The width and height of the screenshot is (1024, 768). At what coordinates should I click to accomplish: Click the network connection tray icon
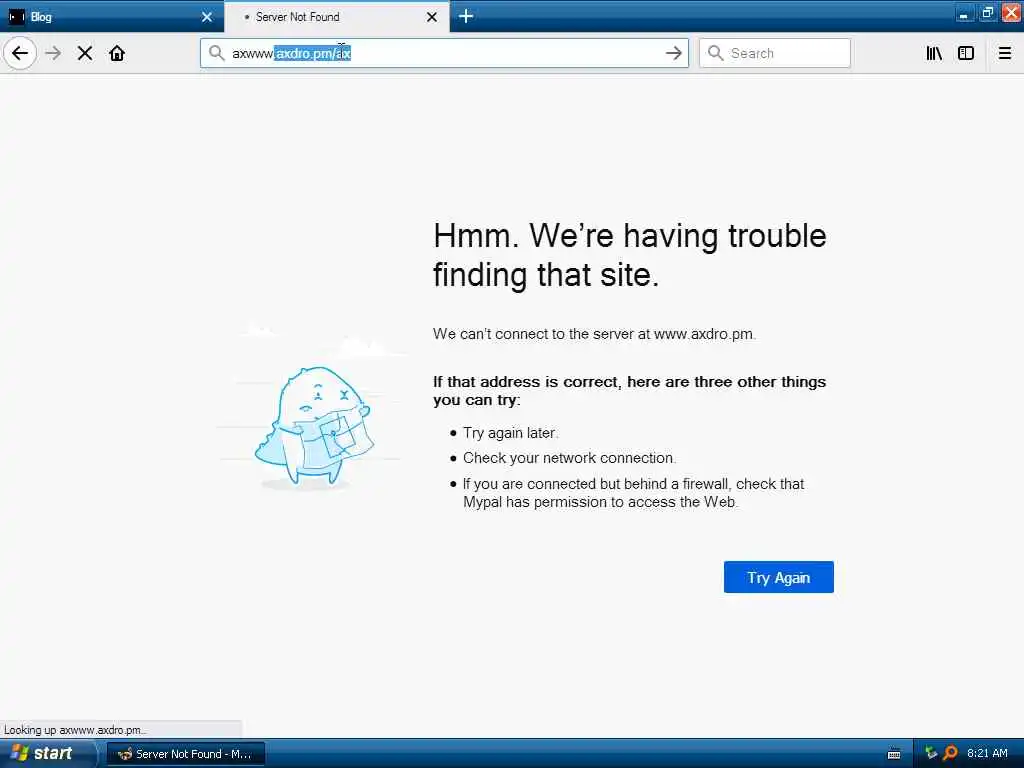point(931,753)
